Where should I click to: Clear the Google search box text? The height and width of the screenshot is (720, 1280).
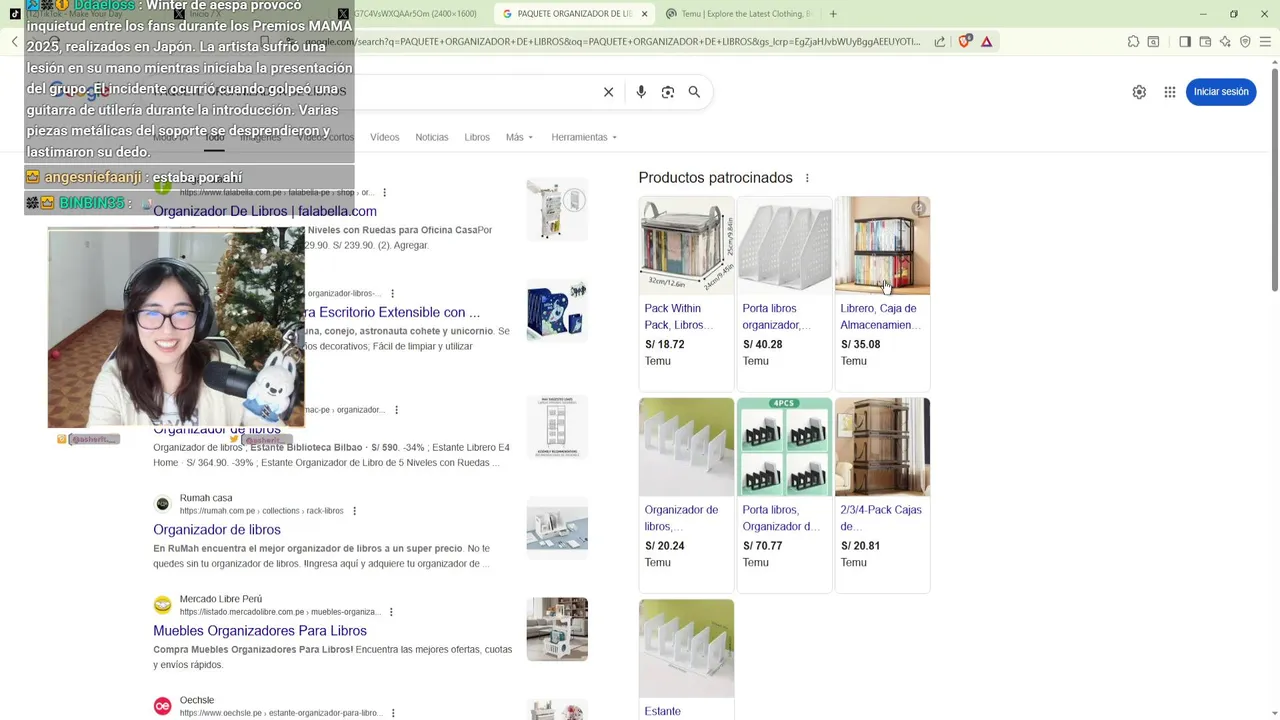(608, 92)
